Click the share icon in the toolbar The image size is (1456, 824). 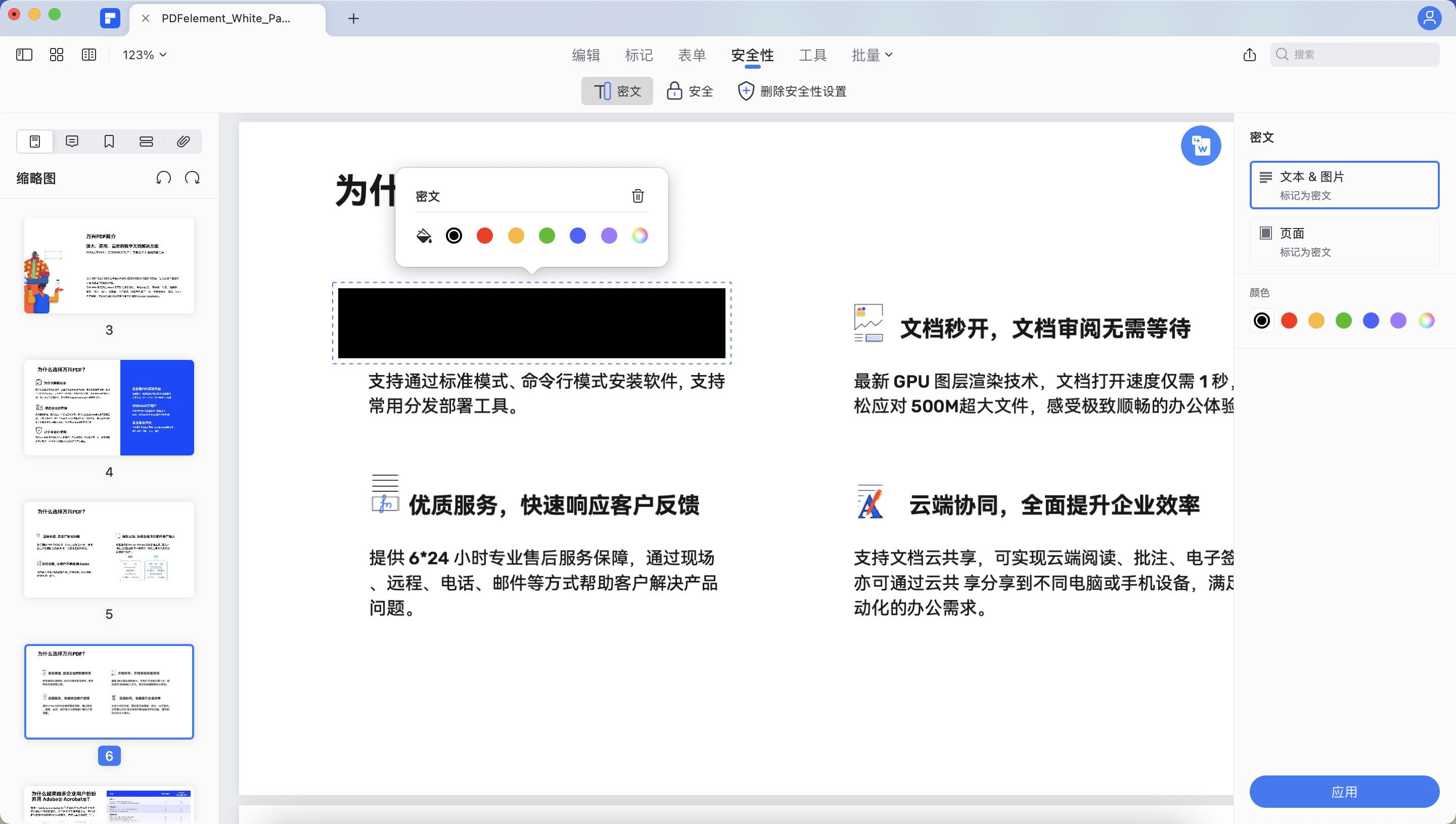(1249, 54)
